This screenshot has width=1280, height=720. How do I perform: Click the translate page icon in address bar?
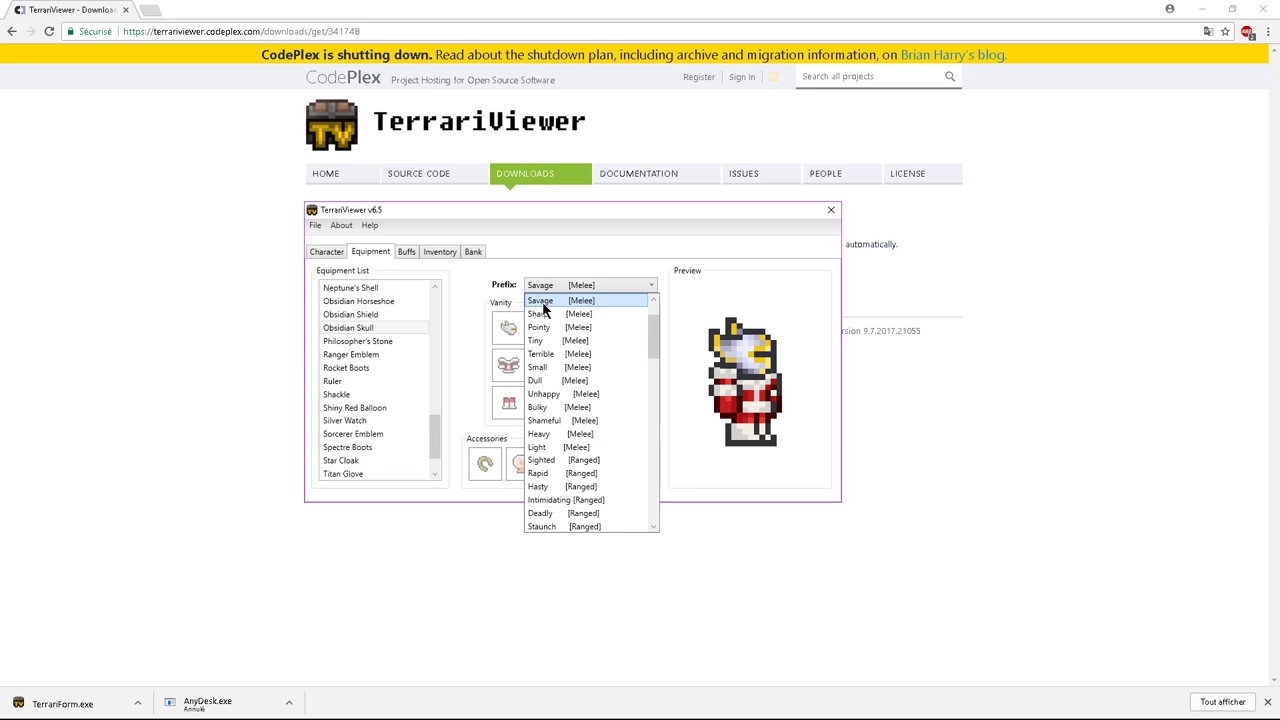click(1208, 31)
